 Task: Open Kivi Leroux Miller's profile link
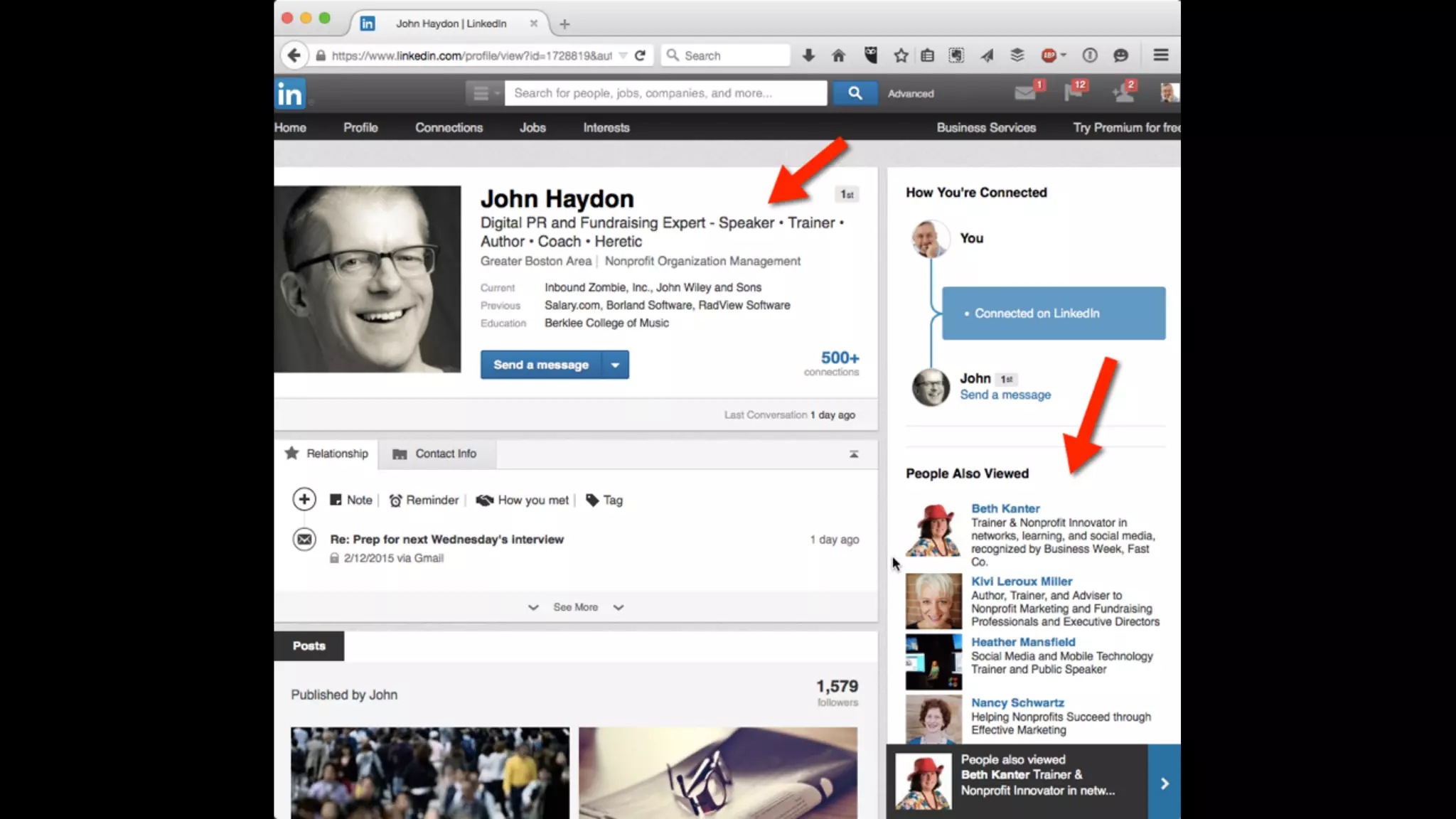(x=1022, y=581)
